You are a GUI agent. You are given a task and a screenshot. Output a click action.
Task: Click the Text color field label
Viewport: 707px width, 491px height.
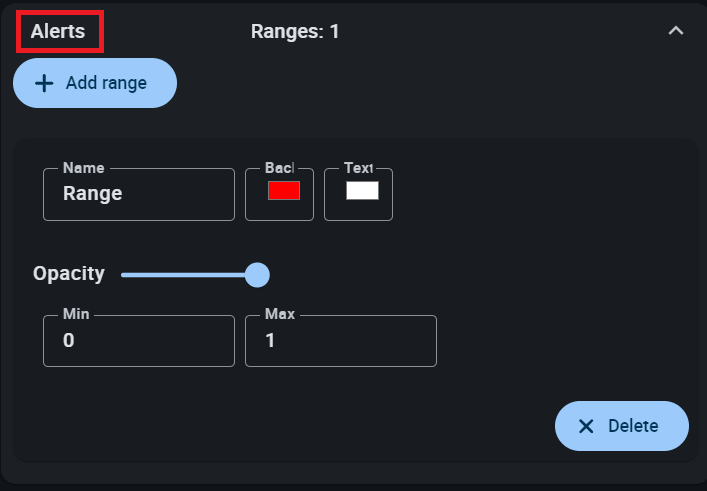[358, 168]
